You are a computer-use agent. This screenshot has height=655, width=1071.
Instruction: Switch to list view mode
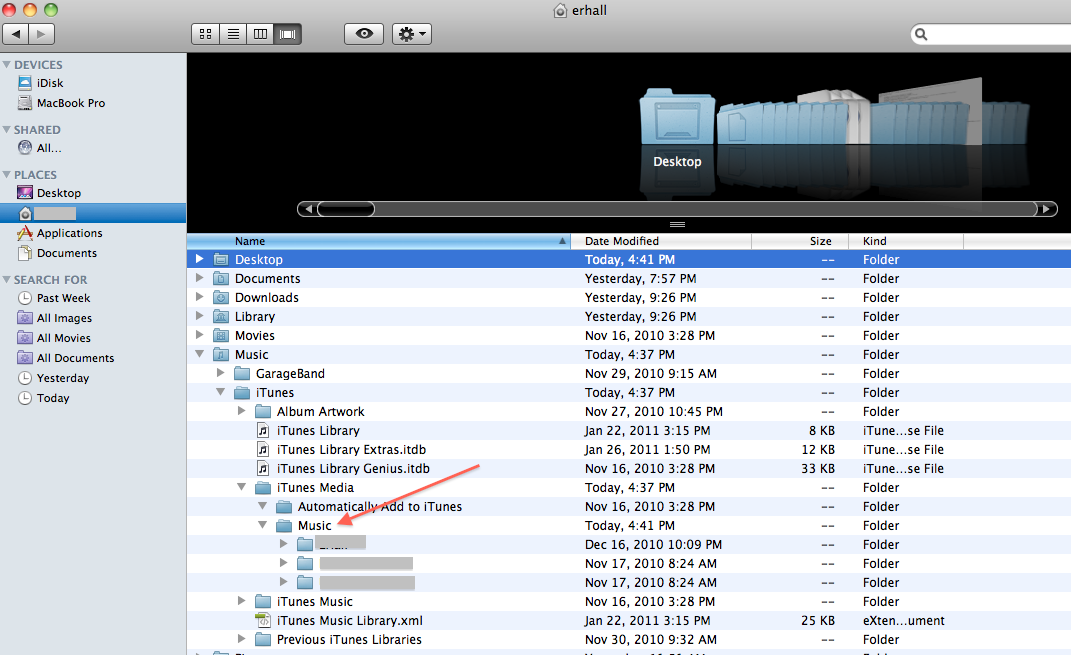[x=233, y=34]
